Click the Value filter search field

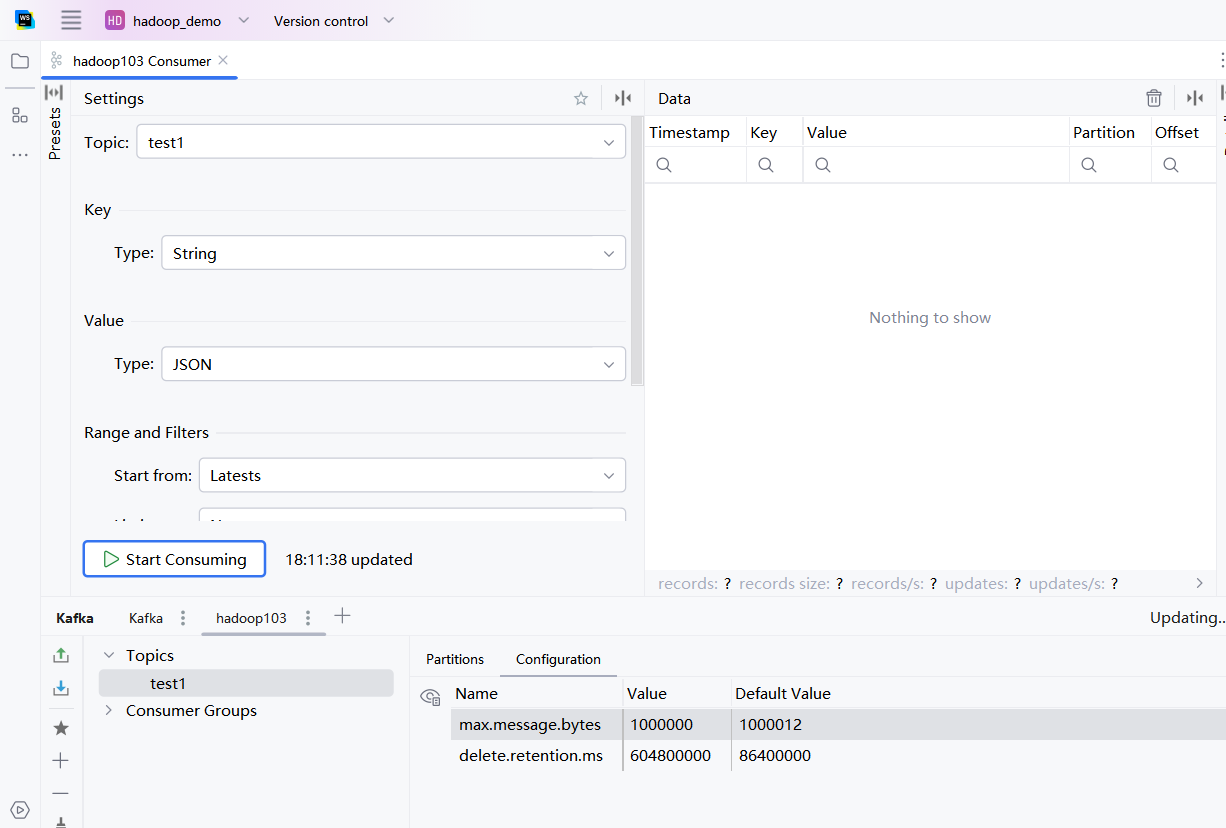click(936, 165)
